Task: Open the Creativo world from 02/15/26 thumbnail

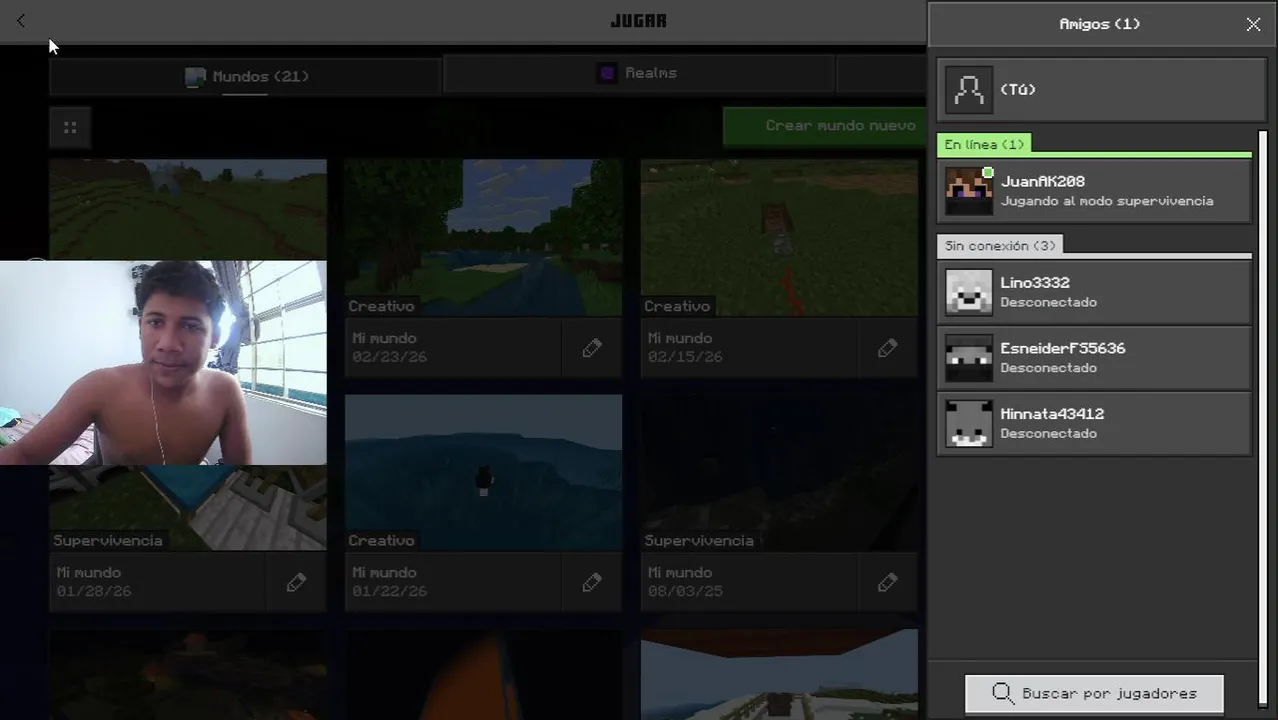Action: 779,238
